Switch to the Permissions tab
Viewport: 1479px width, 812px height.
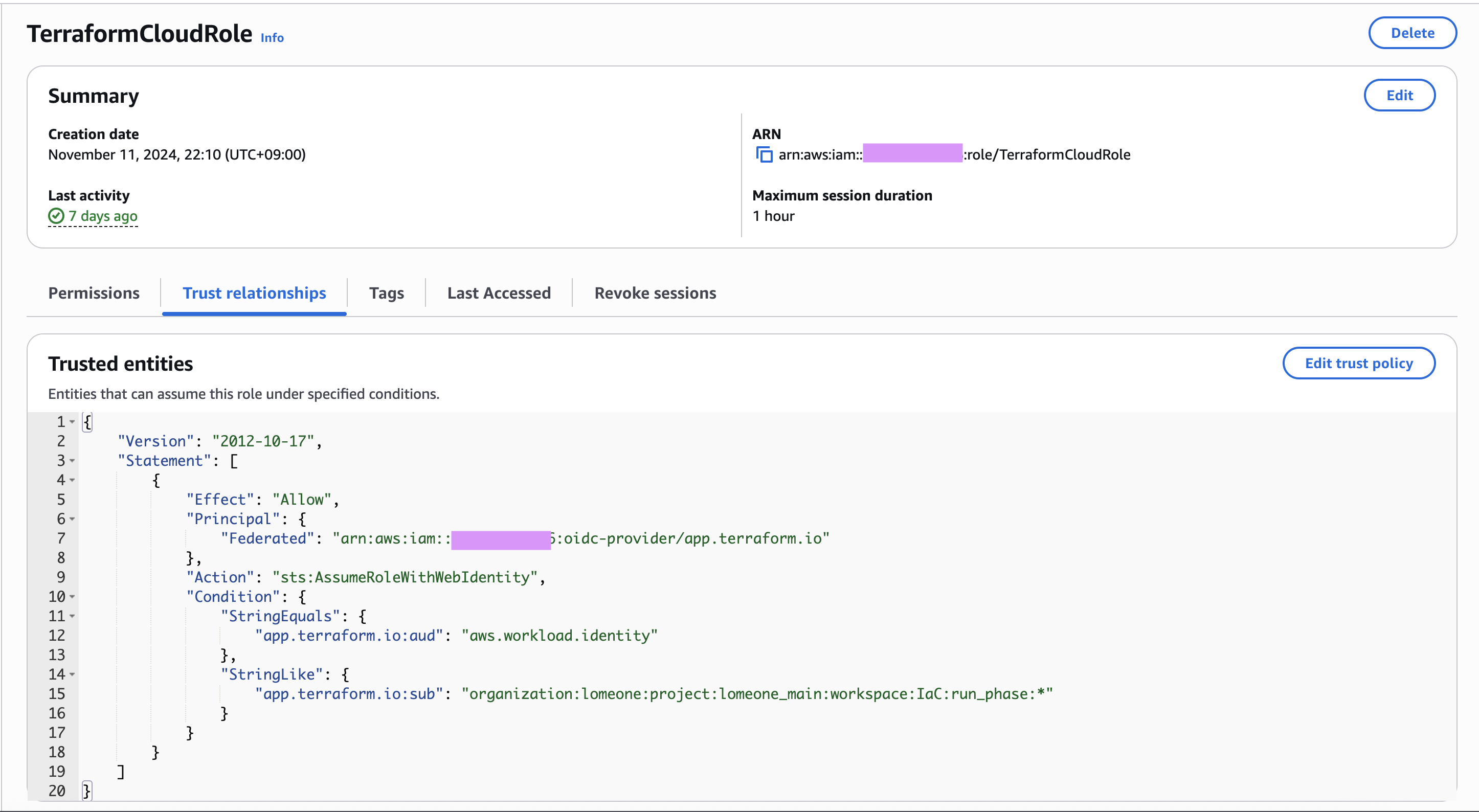[94, 293]
